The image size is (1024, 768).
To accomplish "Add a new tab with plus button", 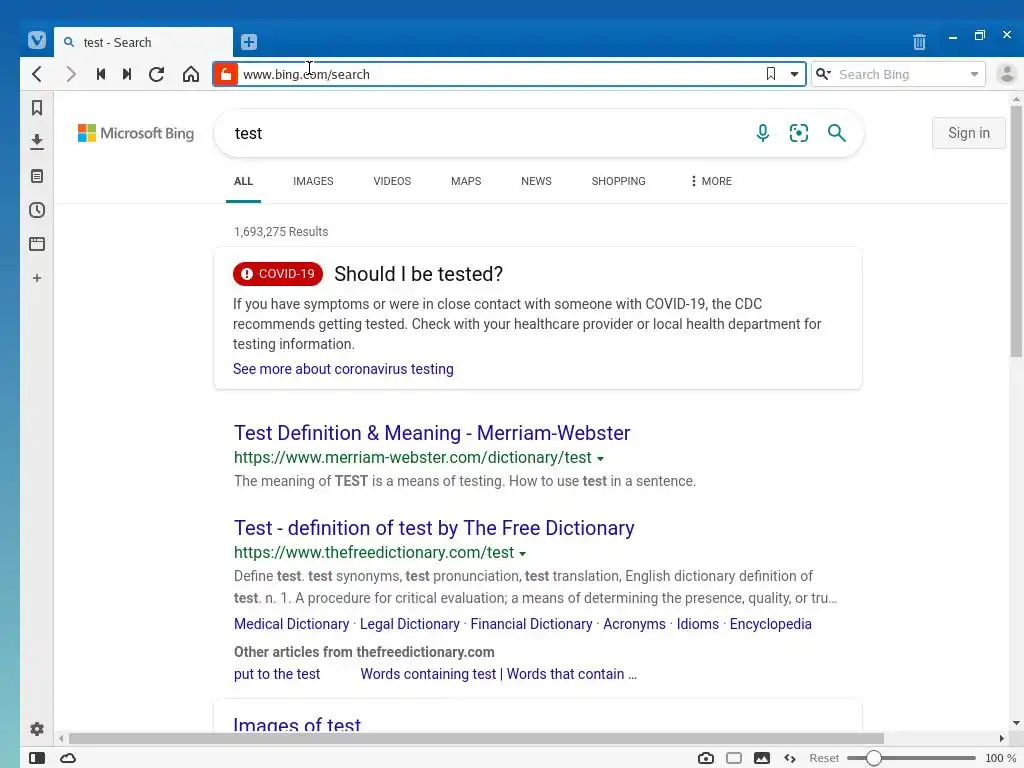I will [x=248, y=42].
